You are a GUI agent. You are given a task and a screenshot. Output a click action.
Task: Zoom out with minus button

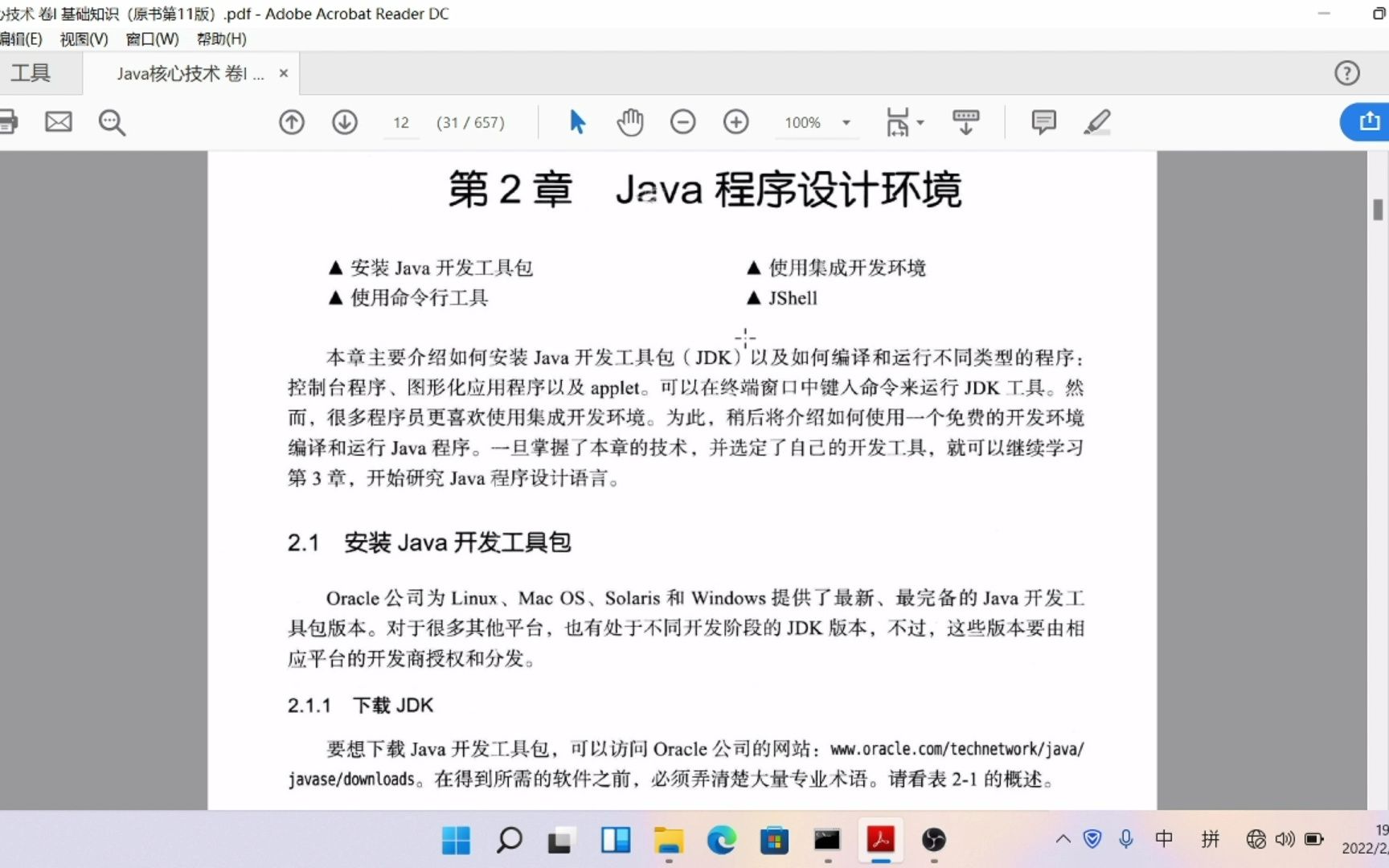pyautogui.click(x=683, y=122)
